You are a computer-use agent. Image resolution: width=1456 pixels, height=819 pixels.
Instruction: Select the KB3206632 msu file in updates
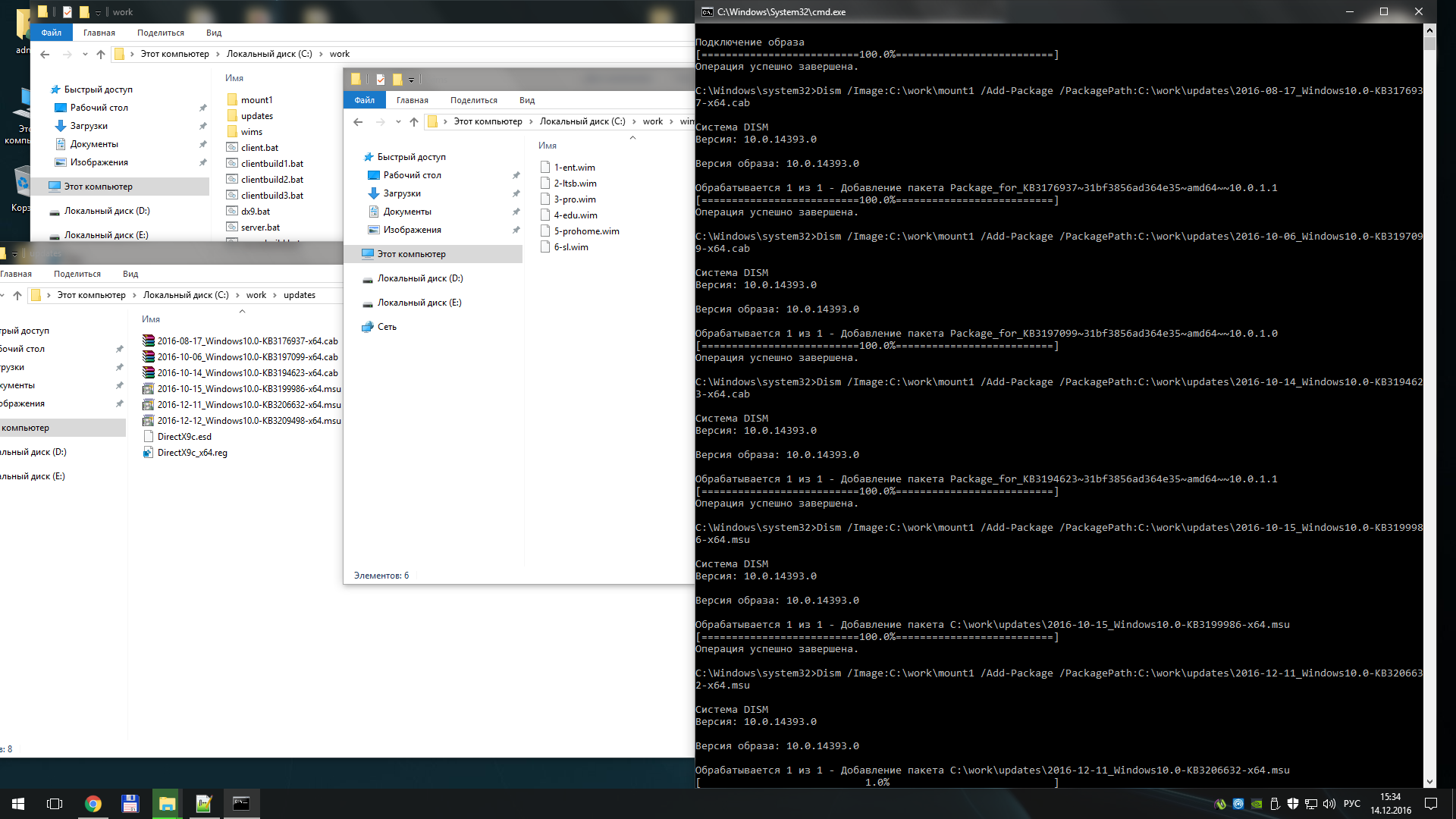[241, 405]
